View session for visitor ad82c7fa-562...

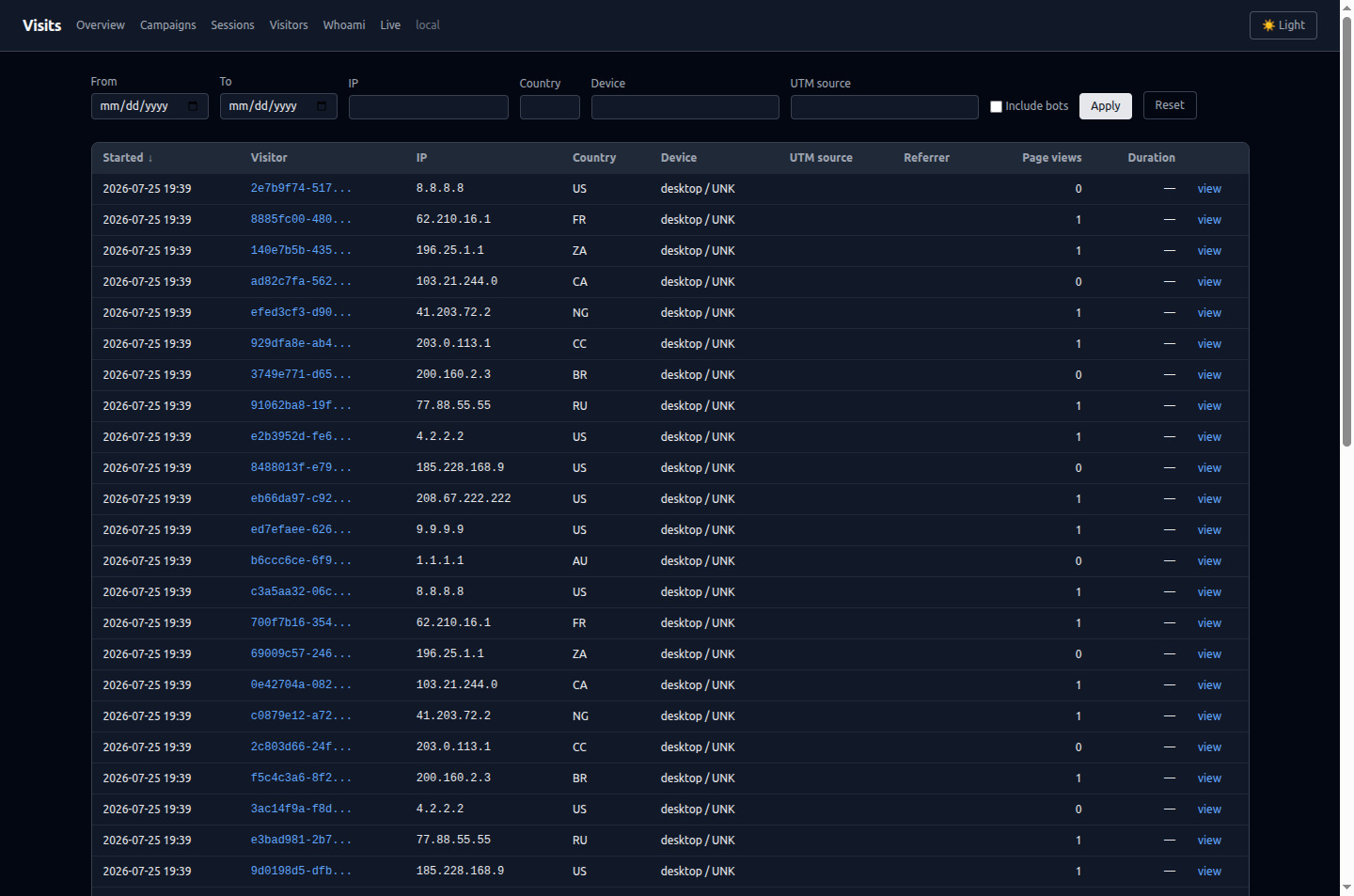click(1209, 282)
